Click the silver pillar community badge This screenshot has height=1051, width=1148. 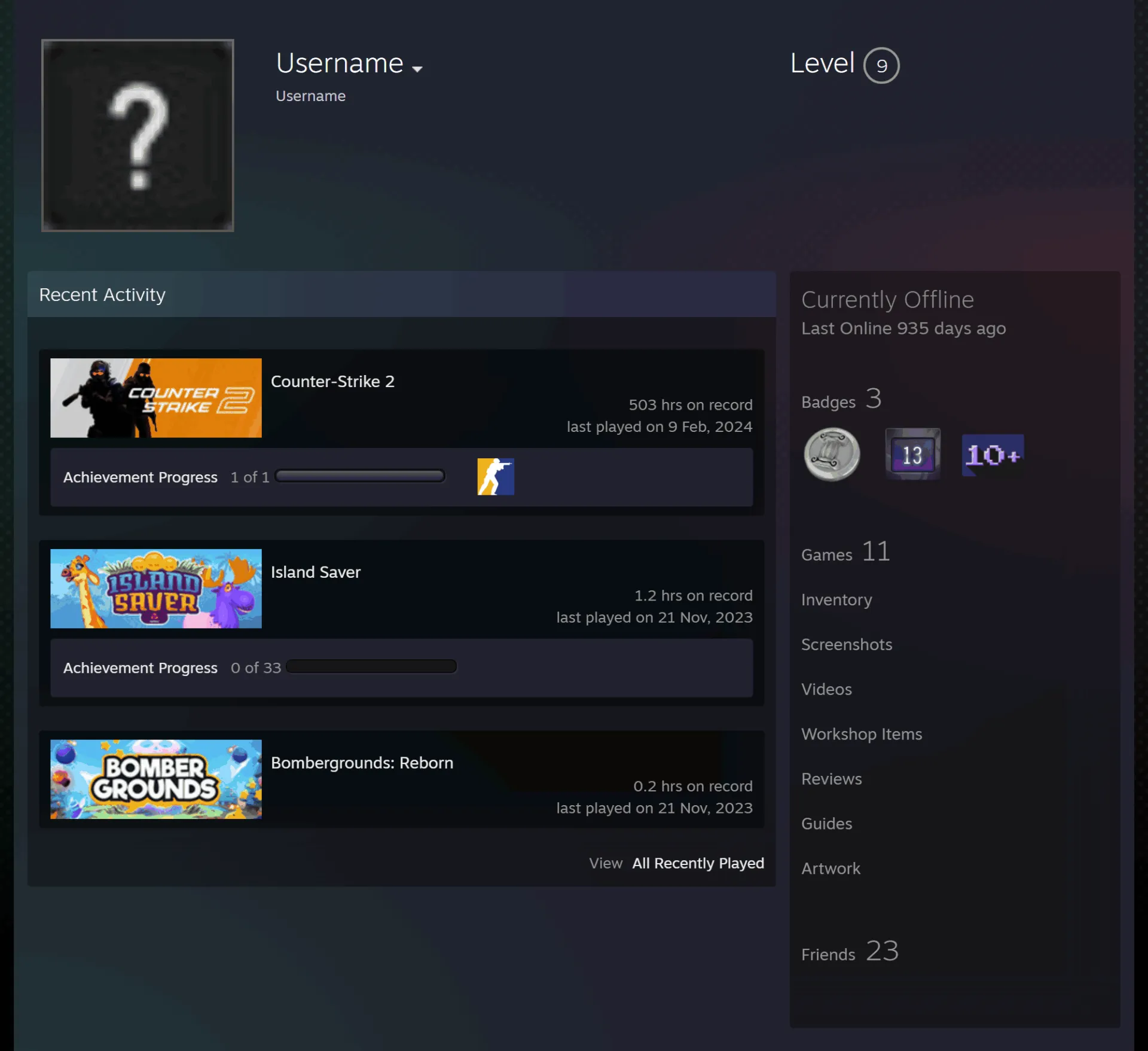(x=832, y=455)
